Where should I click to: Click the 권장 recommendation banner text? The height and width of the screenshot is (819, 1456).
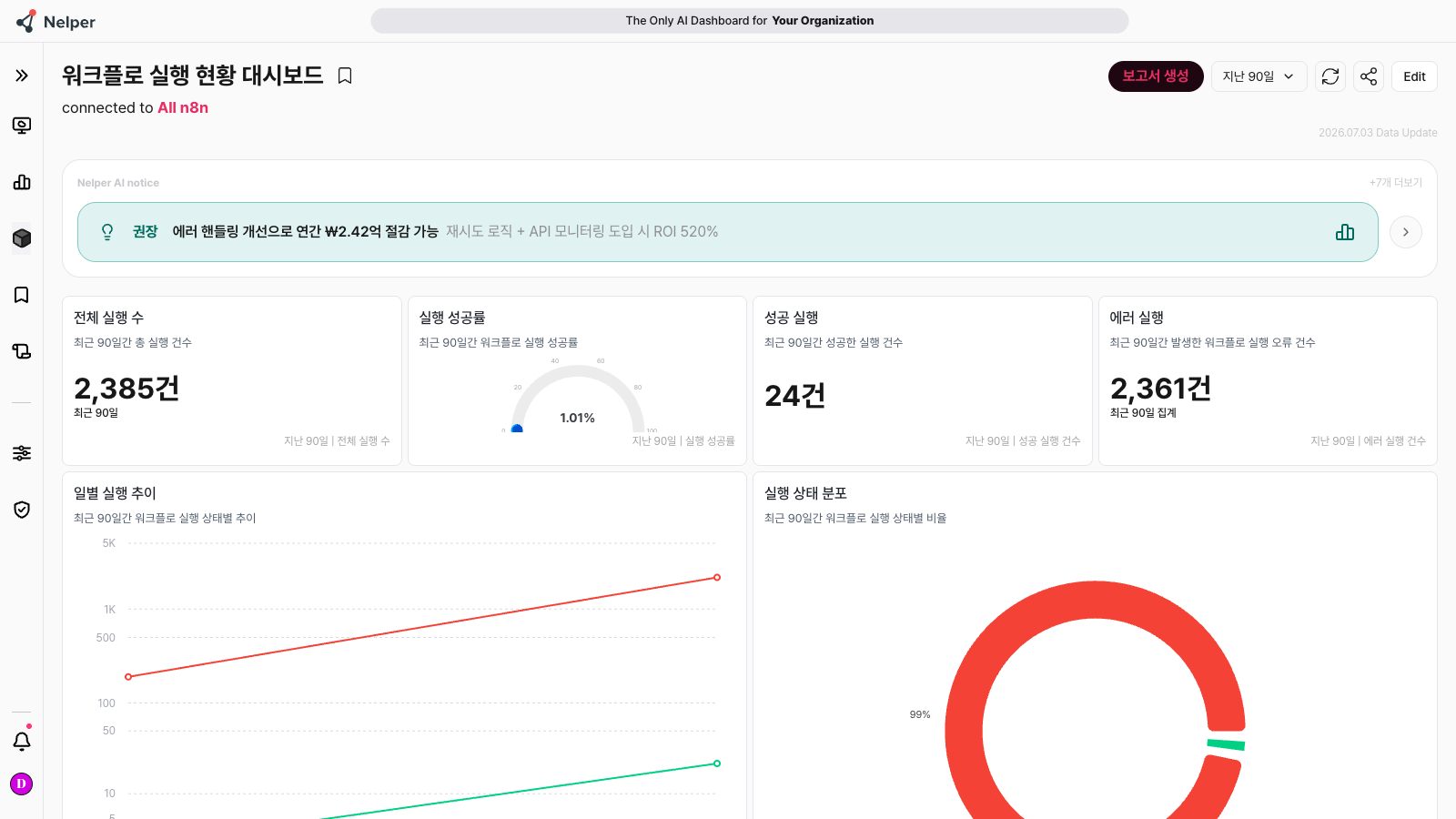click(146, 232)
